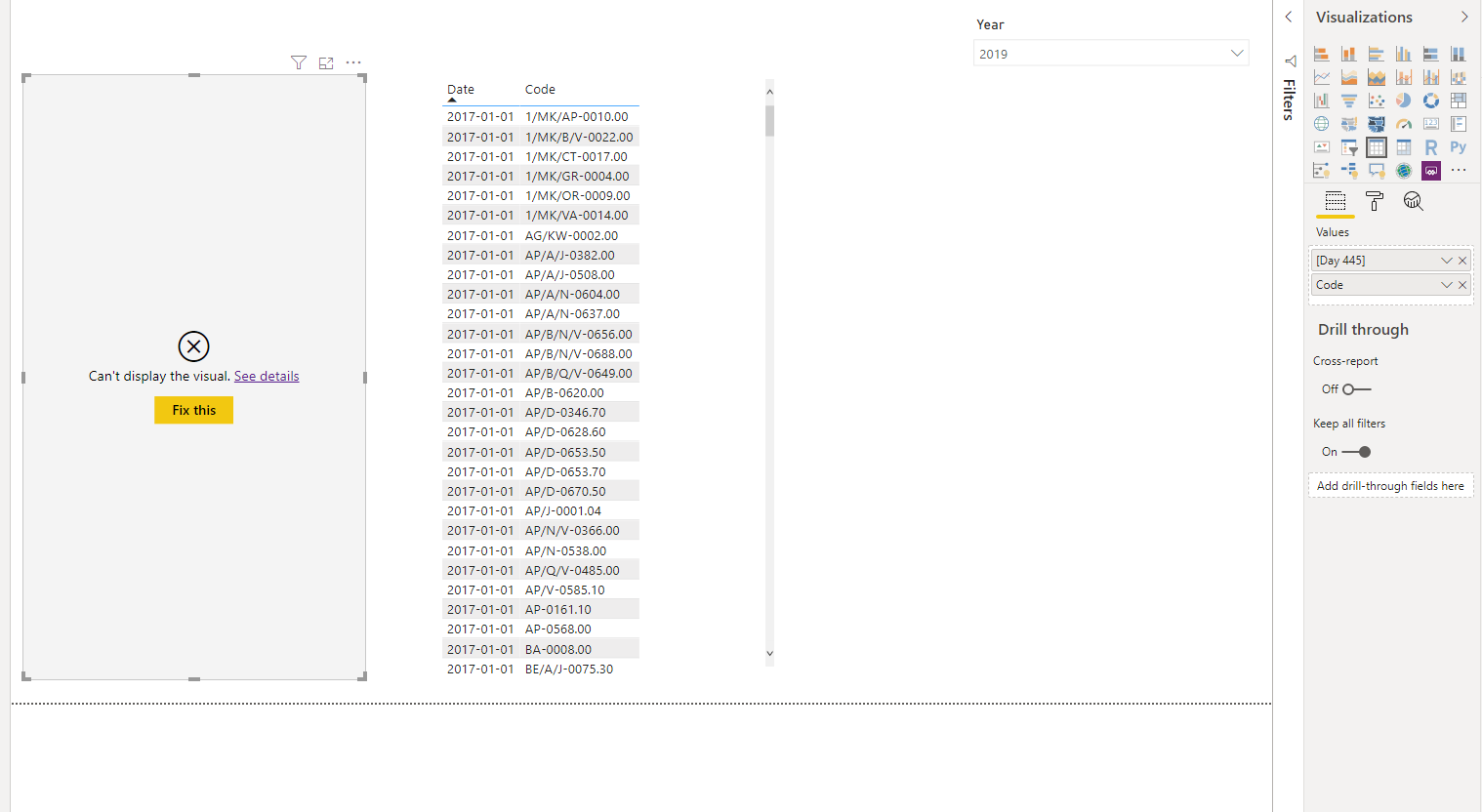
Task: Click the table scrollbar up arrow
Action: [769, 92]
